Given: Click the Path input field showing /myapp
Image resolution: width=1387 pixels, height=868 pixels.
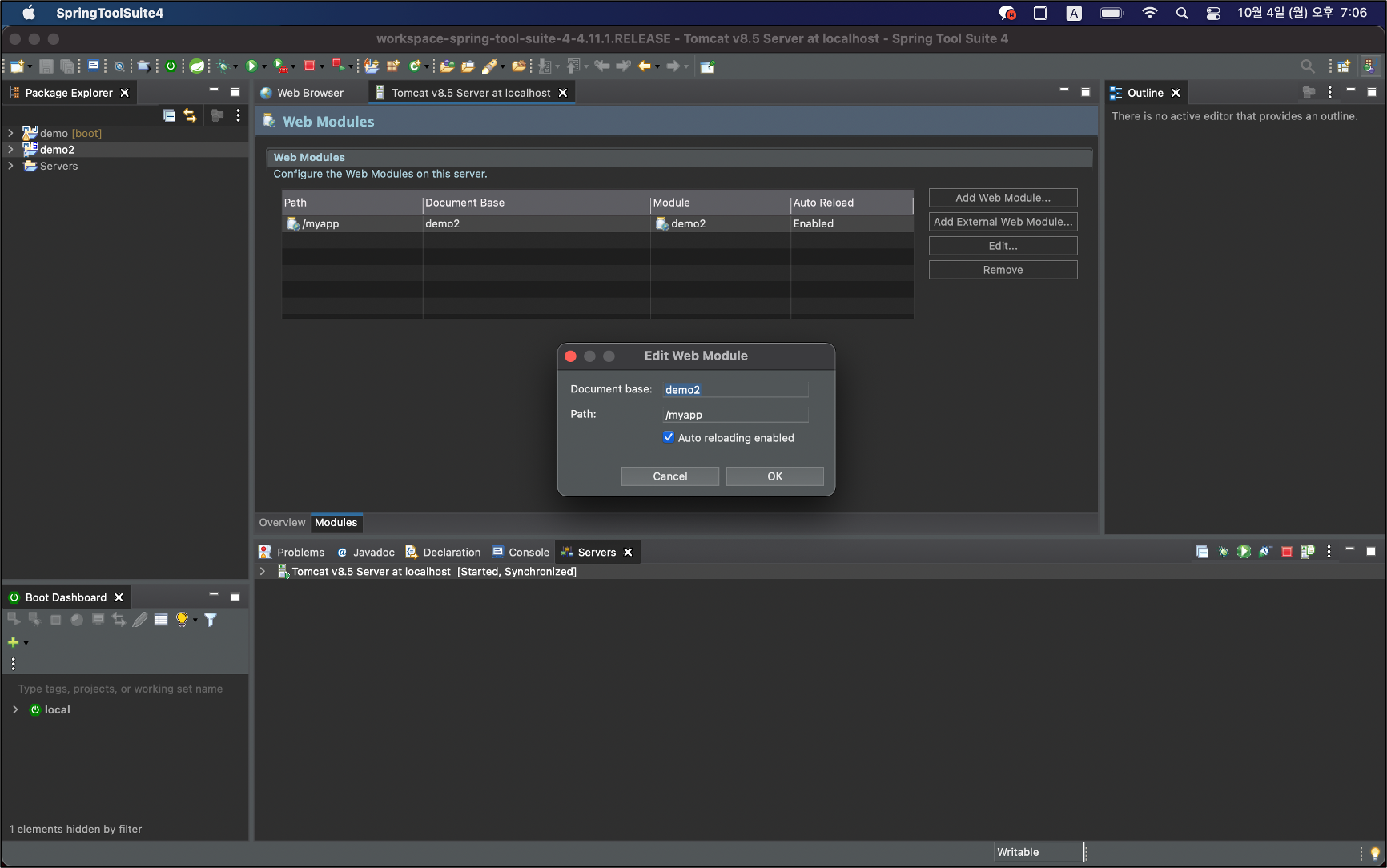Looking at the screenshot, I should 735,415.
